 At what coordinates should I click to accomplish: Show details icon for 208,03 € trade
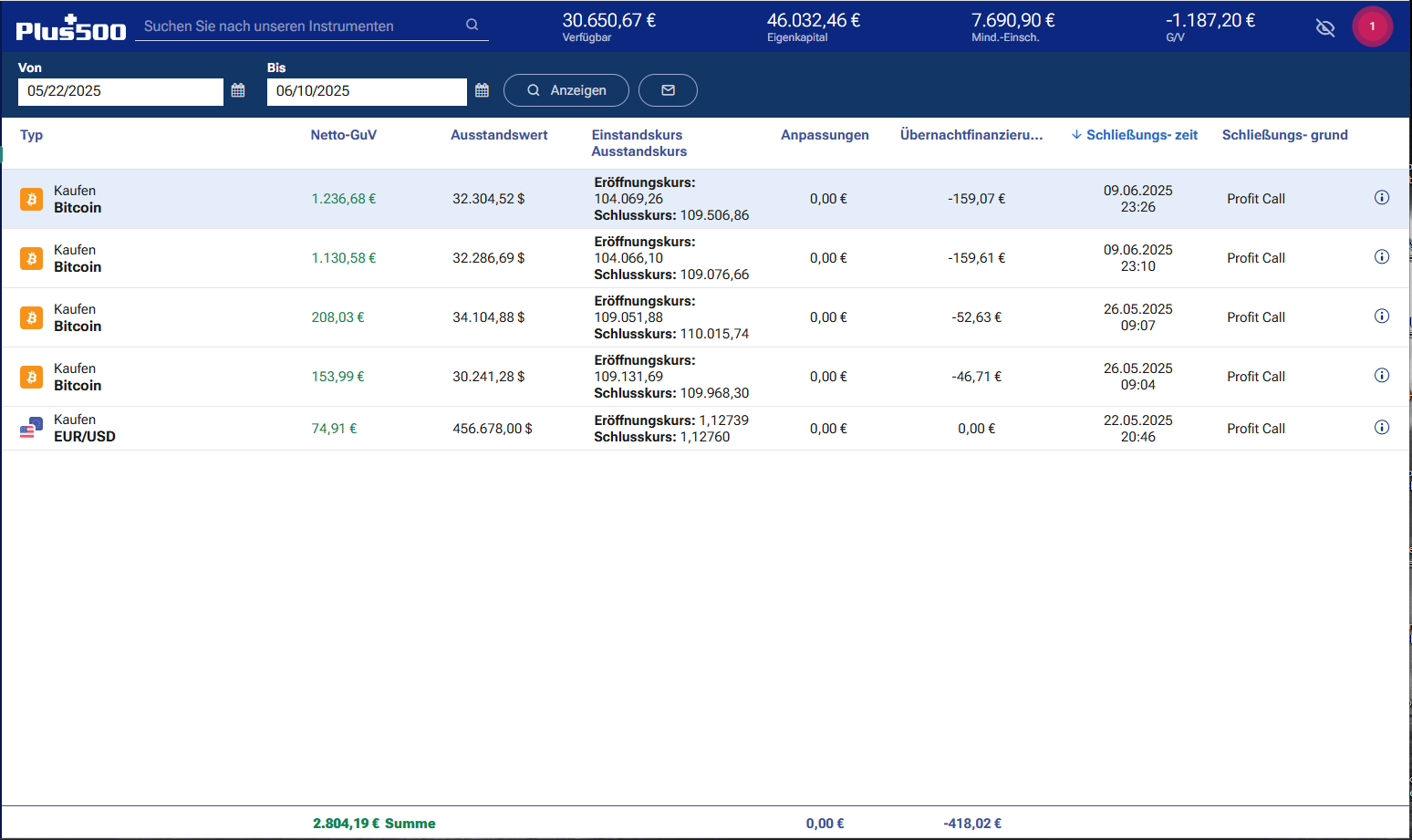[x=1381, y=316]
